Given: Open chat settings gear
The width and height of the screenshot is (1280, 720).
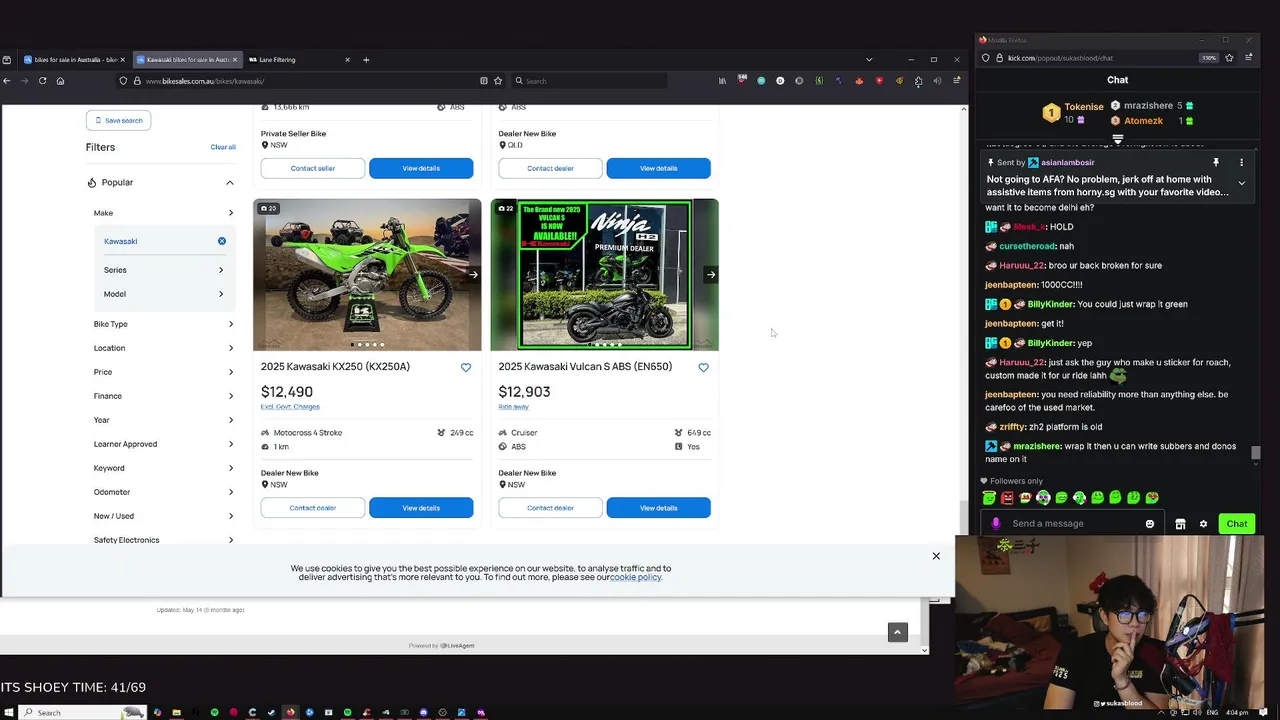Looking at the screenshot, I should 1203,524.
